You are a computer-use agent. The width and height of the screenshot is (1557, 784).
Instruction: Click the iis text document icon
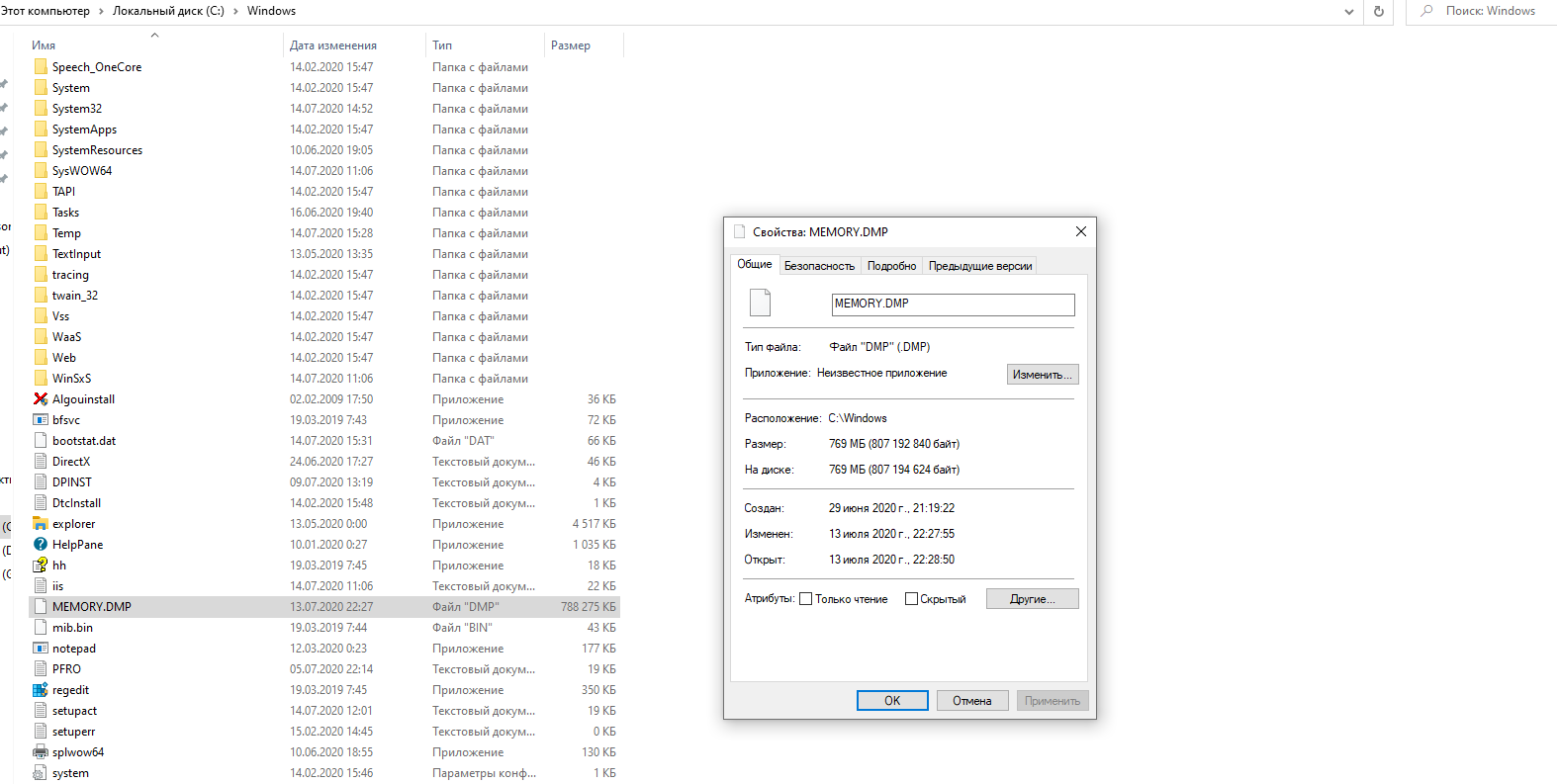pos(41,586)
